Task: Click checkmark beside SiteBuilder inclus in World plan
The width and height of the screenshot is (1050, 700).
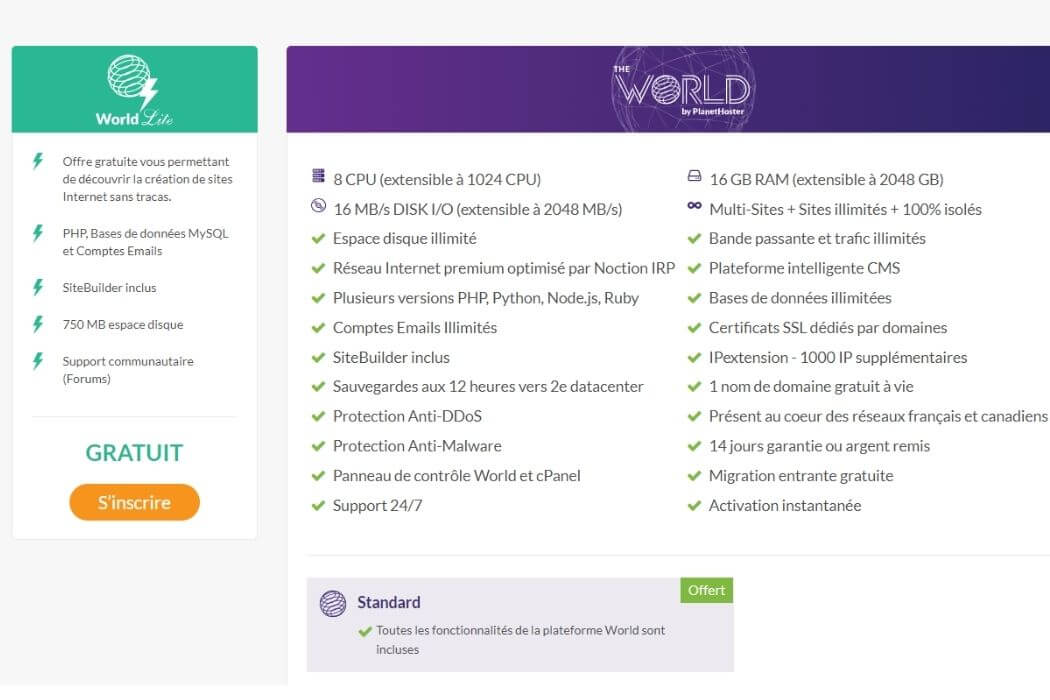Action: pyautogui.click(x=318, y=357)
